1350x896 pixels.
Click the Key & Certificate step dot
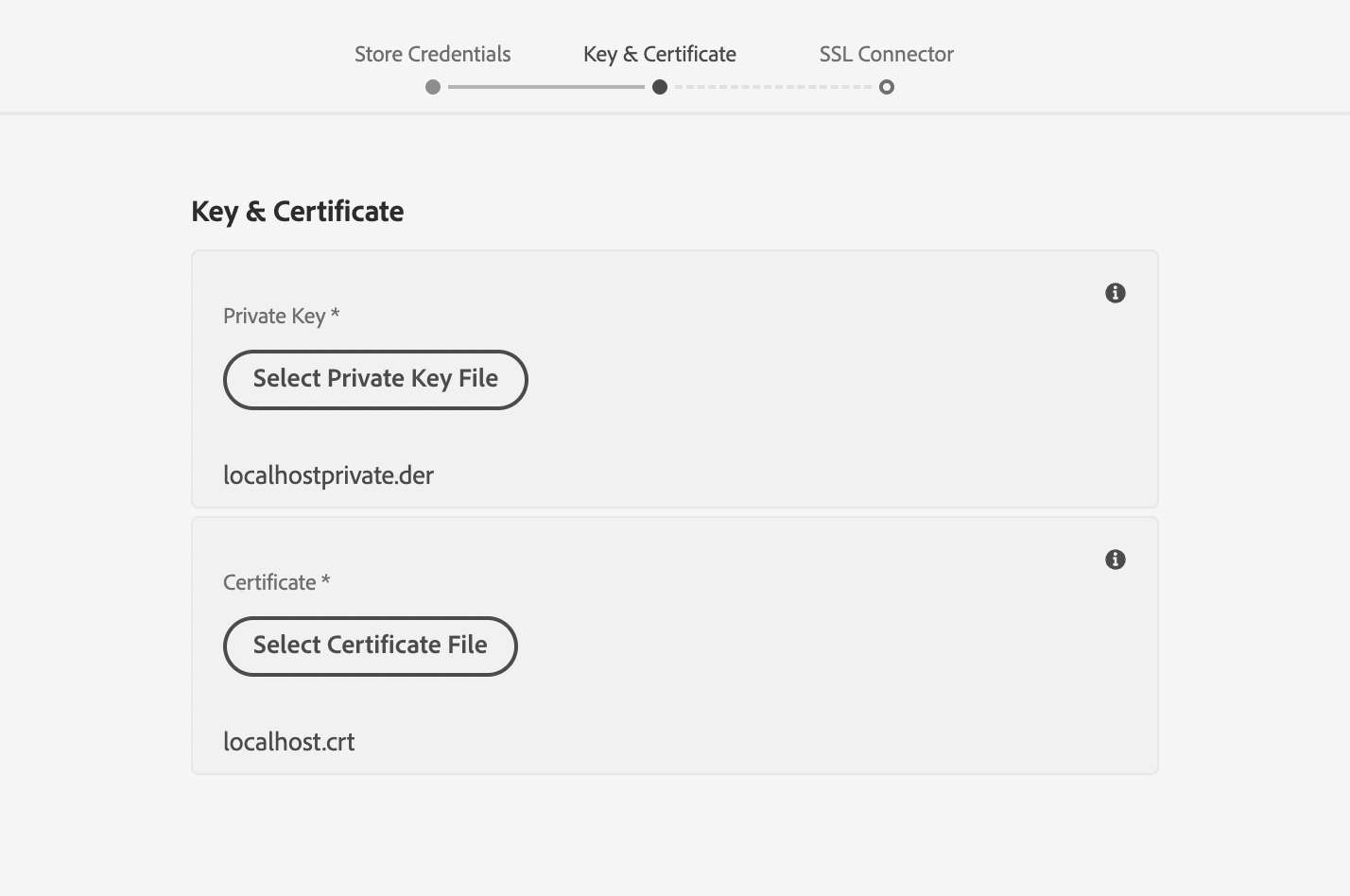pos(660,87)
